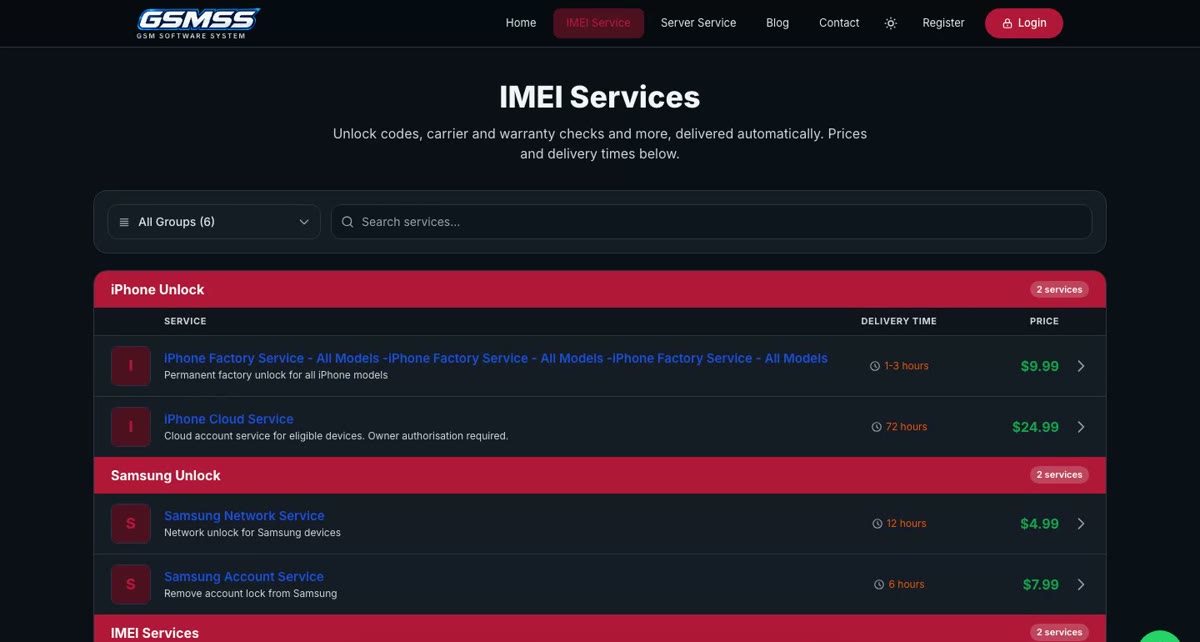Click the IMEI Services page heading
The height and width of the screenshot is (642, 1200).
(x=600, y=97)
